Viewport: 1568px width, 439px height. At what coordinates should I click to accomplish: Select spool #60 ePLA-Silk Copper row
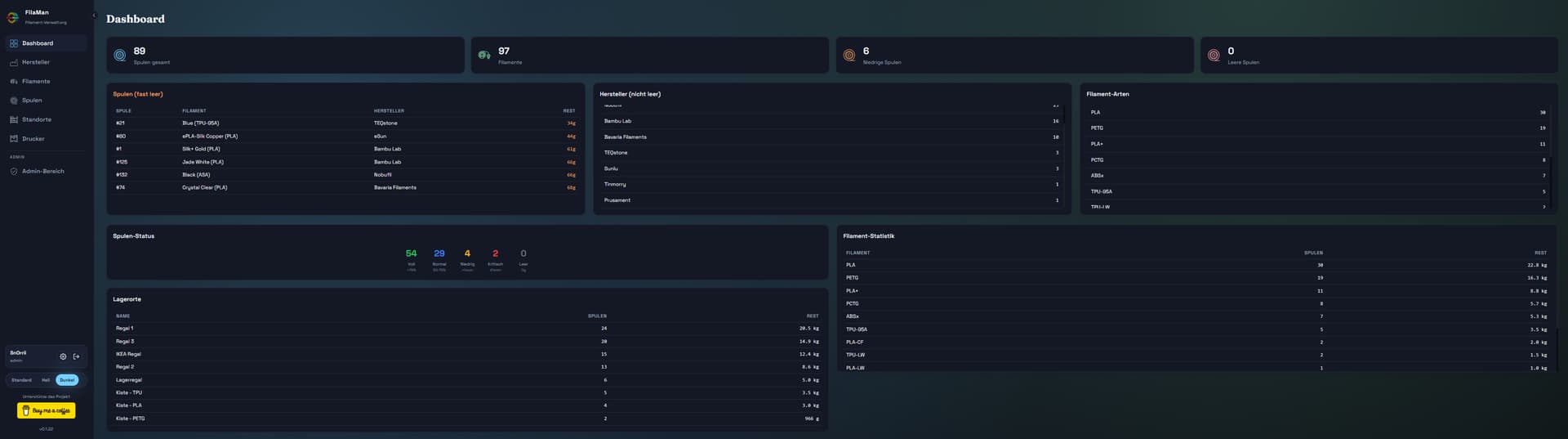(x=345, y=137)
